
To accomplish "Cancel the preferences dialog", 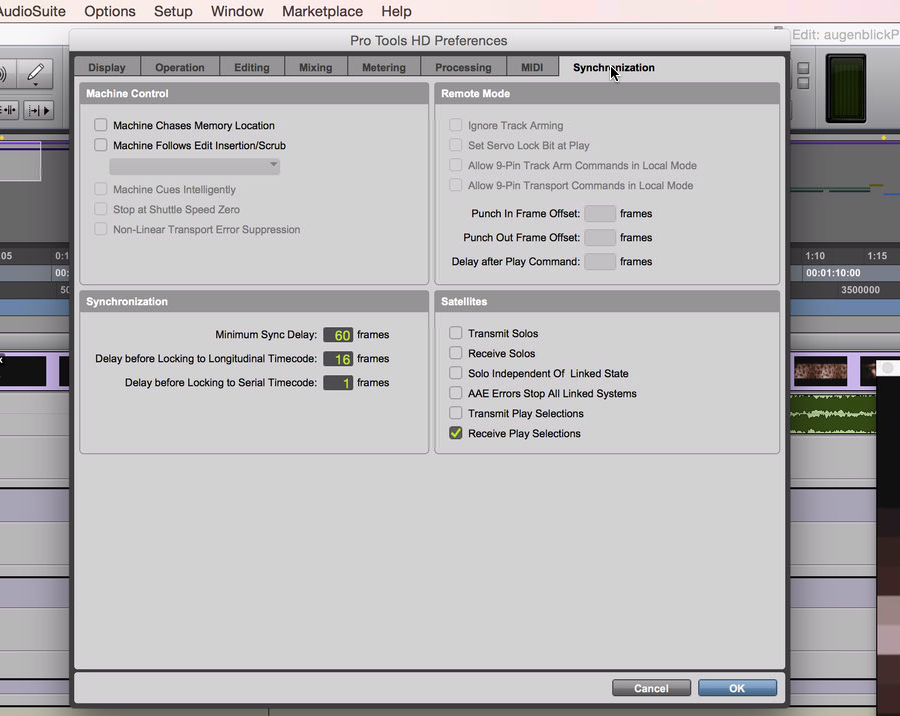I will 651,688.
